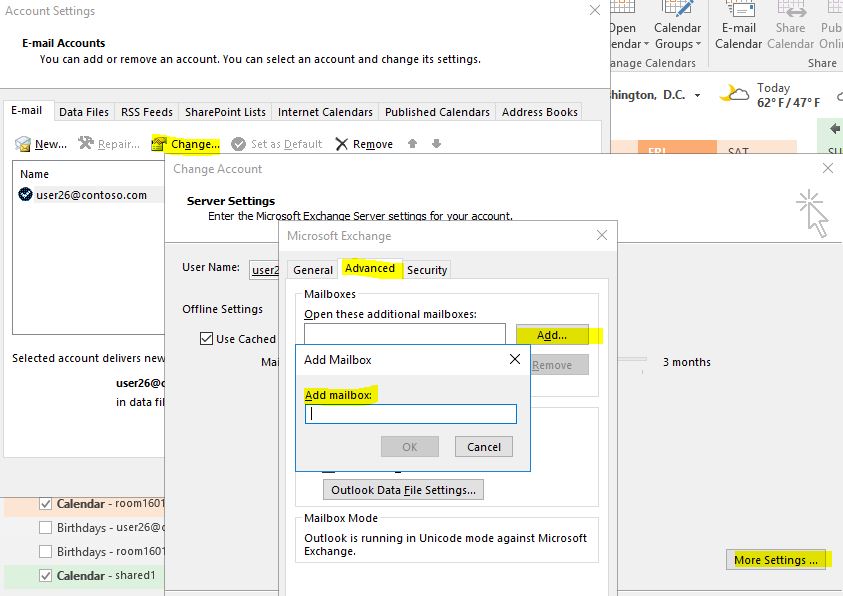
Task: Enable the Birthdays - user26 calendar
Action: point(45,527)
